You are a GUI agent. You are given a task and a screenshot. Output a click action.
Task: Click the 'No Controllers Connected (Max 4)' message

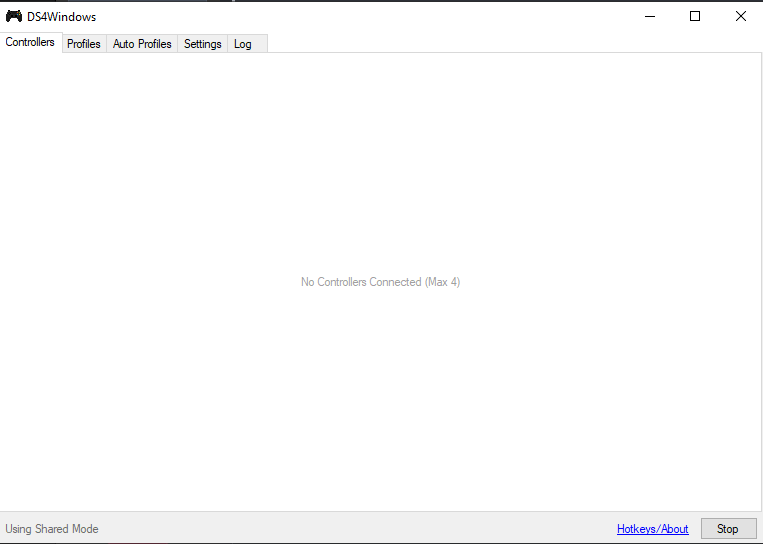click(381, 282)
